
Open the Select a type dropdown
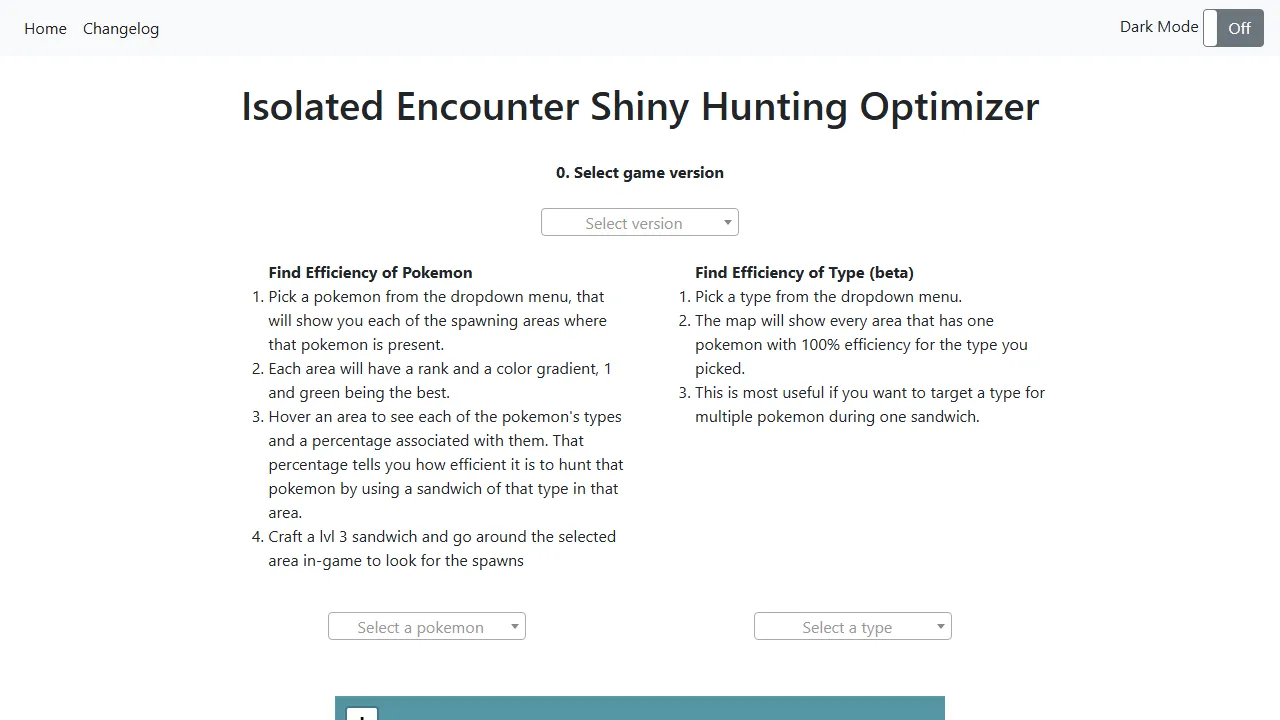point(852,626)
